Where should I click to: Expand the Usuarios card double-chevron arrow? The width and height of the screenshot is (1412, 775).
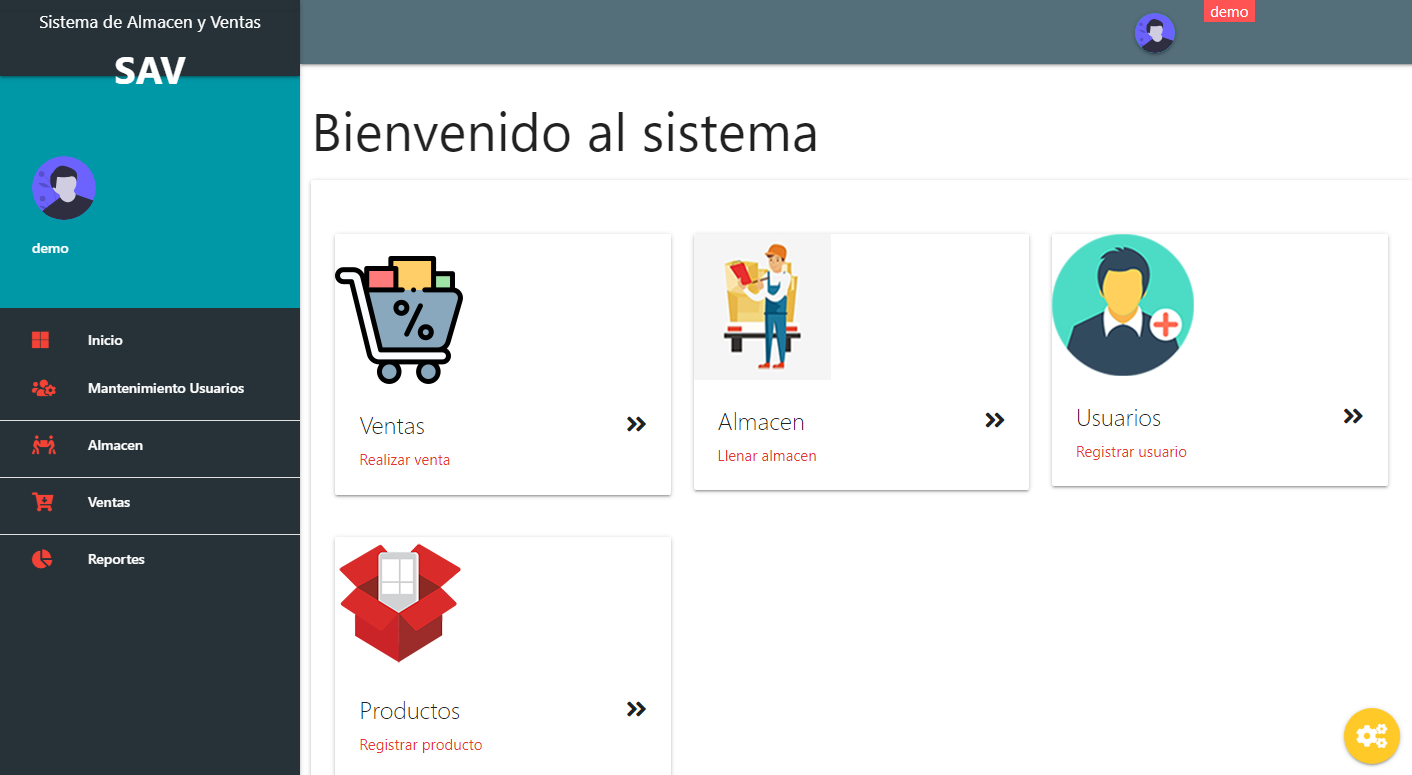coord(1353,416)
